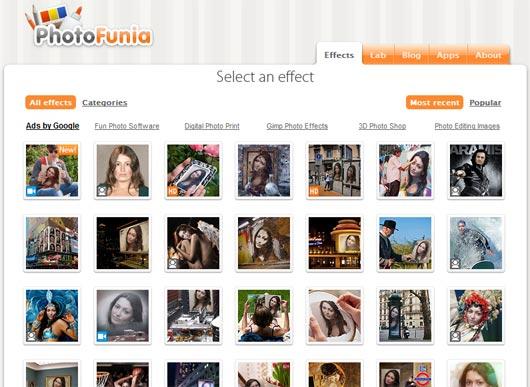
Task: Choose the city building billboards effect
Action: tap(52, 243)
